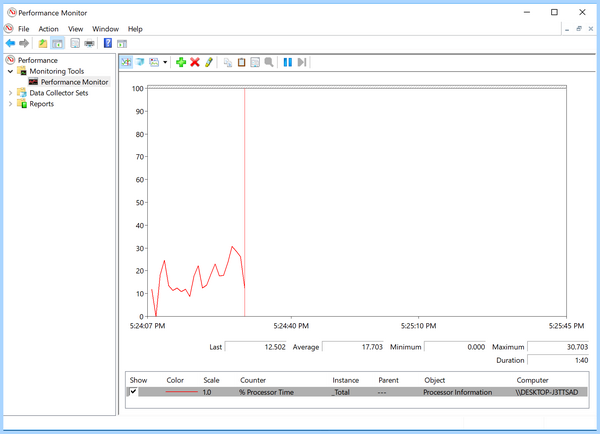The height and width of the screenshot is (434, 600).
Task: Toggle Show/Hide Action Pane icon
Action: [122, 44]
